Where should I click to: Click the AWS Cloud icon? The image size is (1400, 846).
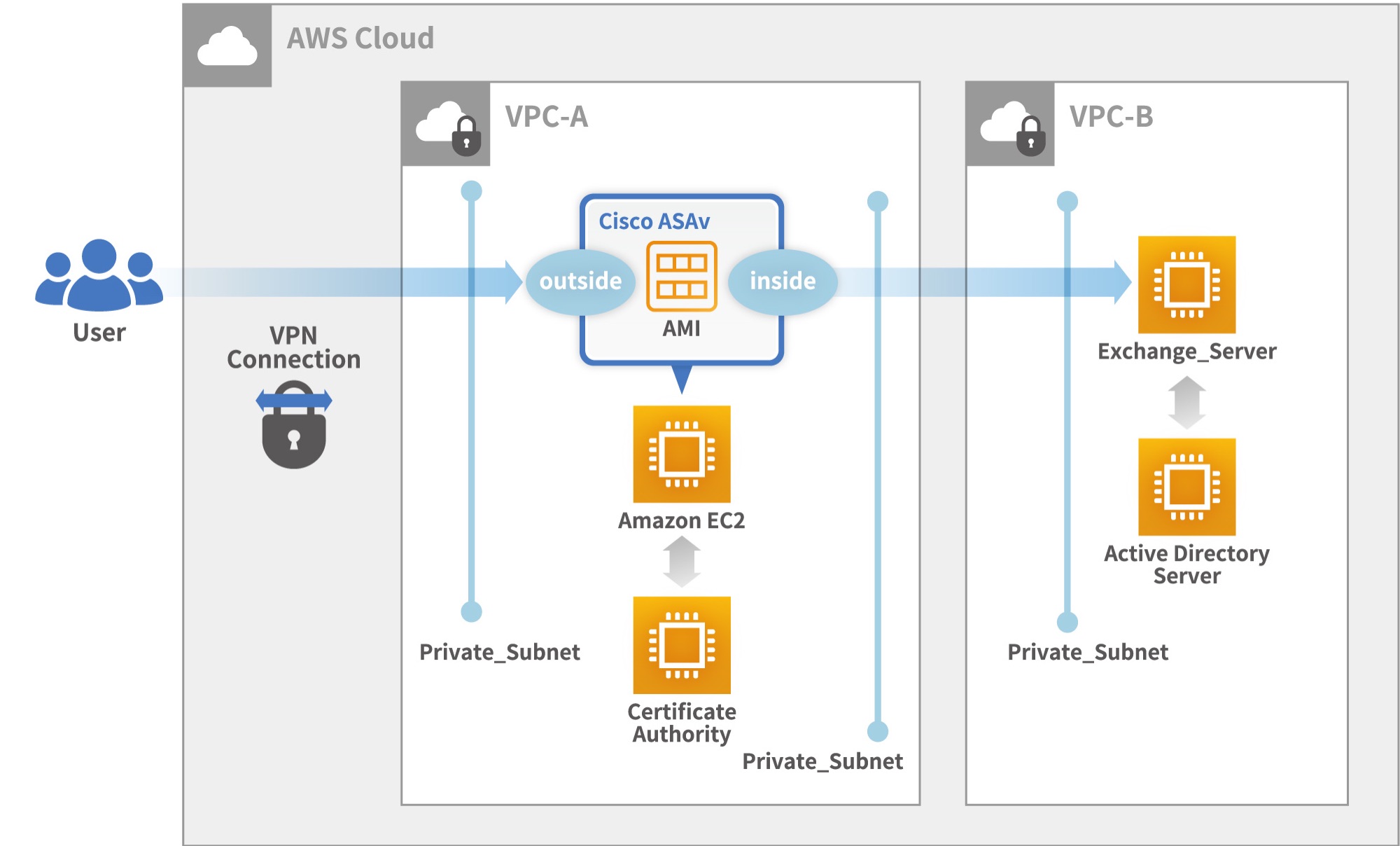(227, 46)
